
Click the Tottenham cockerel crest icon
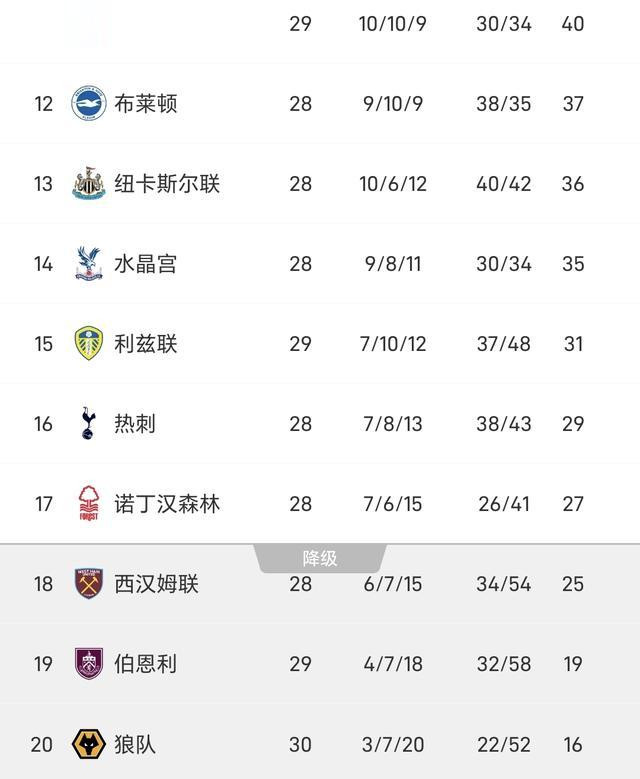pyautogui.click(x=89, y=424)
